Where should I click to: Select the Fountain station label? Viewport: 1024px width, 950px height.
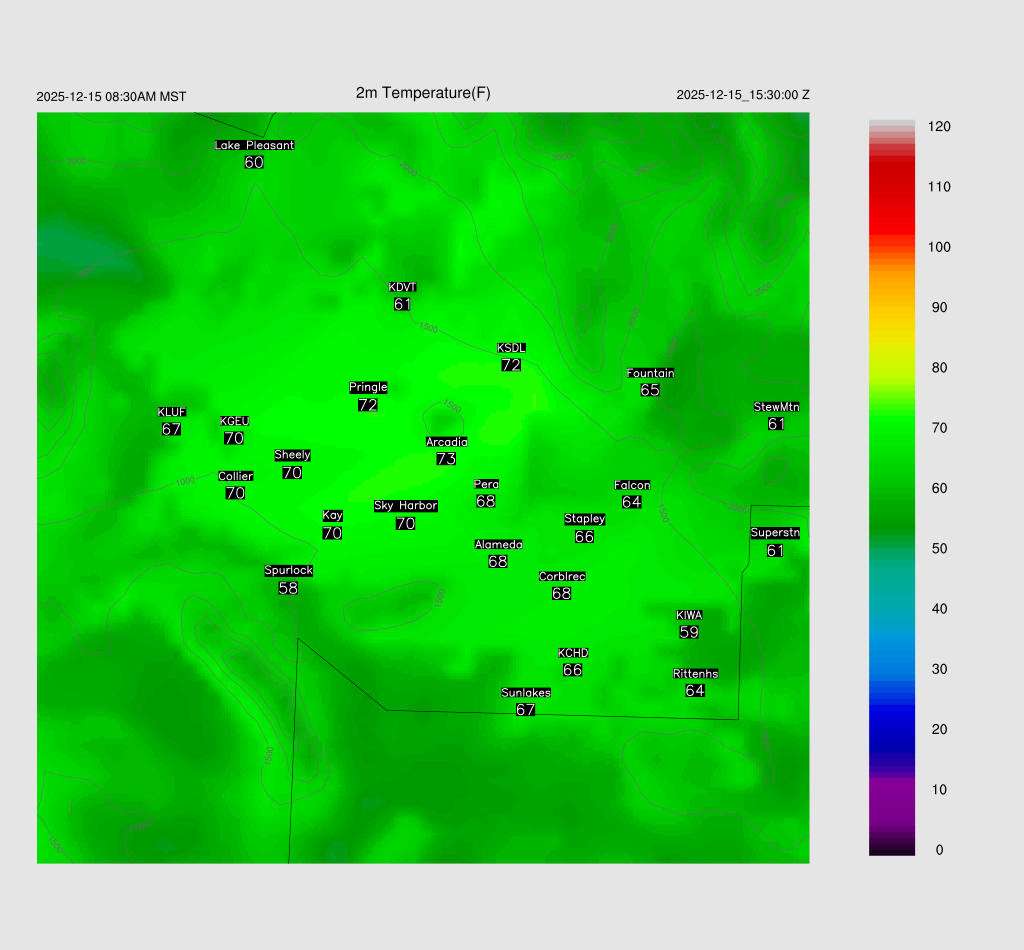tap(650, 373)
